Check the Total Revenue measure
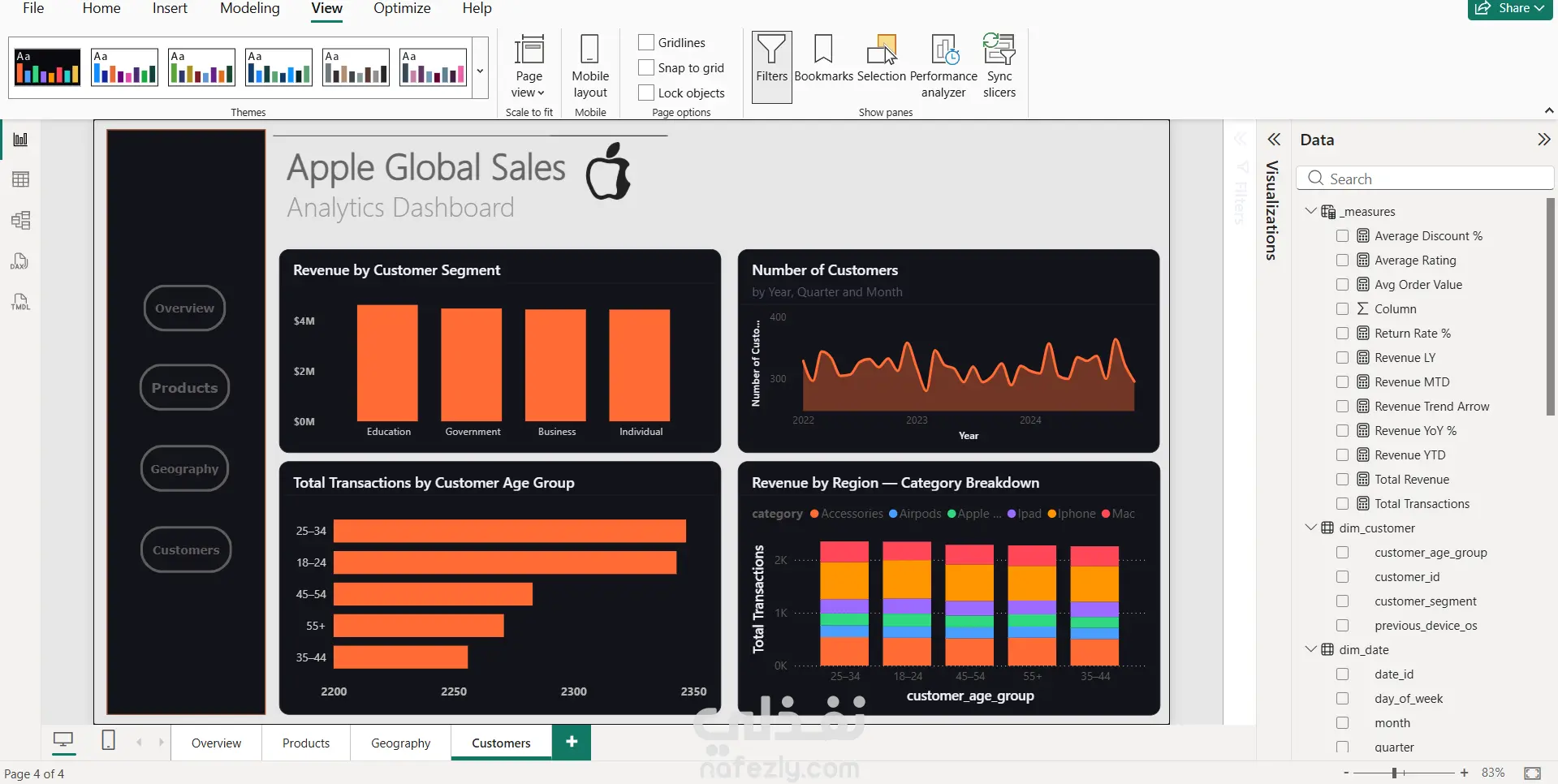This screenshot has height=784, width=1558. coord(1342,480)
